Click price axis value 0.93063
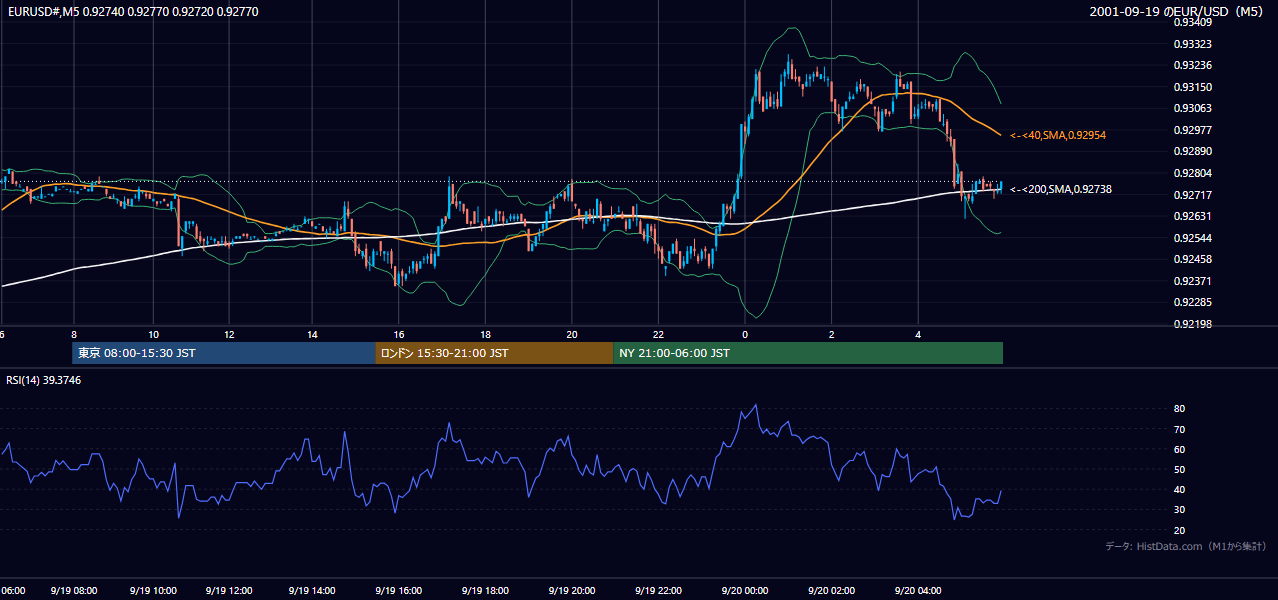The height and width of the screenshot is (600, 1278). point(1193,108)
